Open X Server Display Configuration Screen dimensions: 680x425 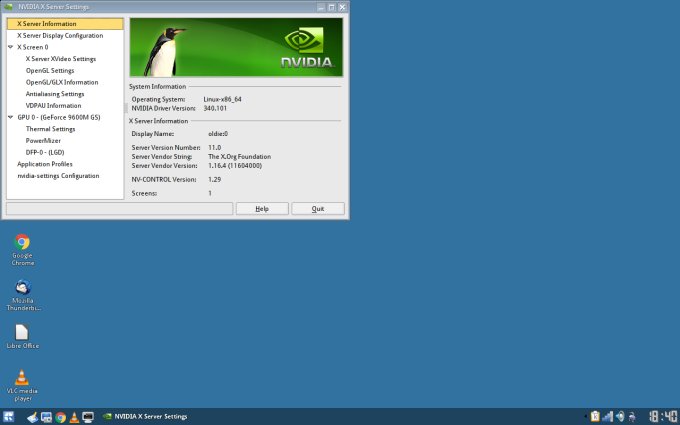coord(60,36)
